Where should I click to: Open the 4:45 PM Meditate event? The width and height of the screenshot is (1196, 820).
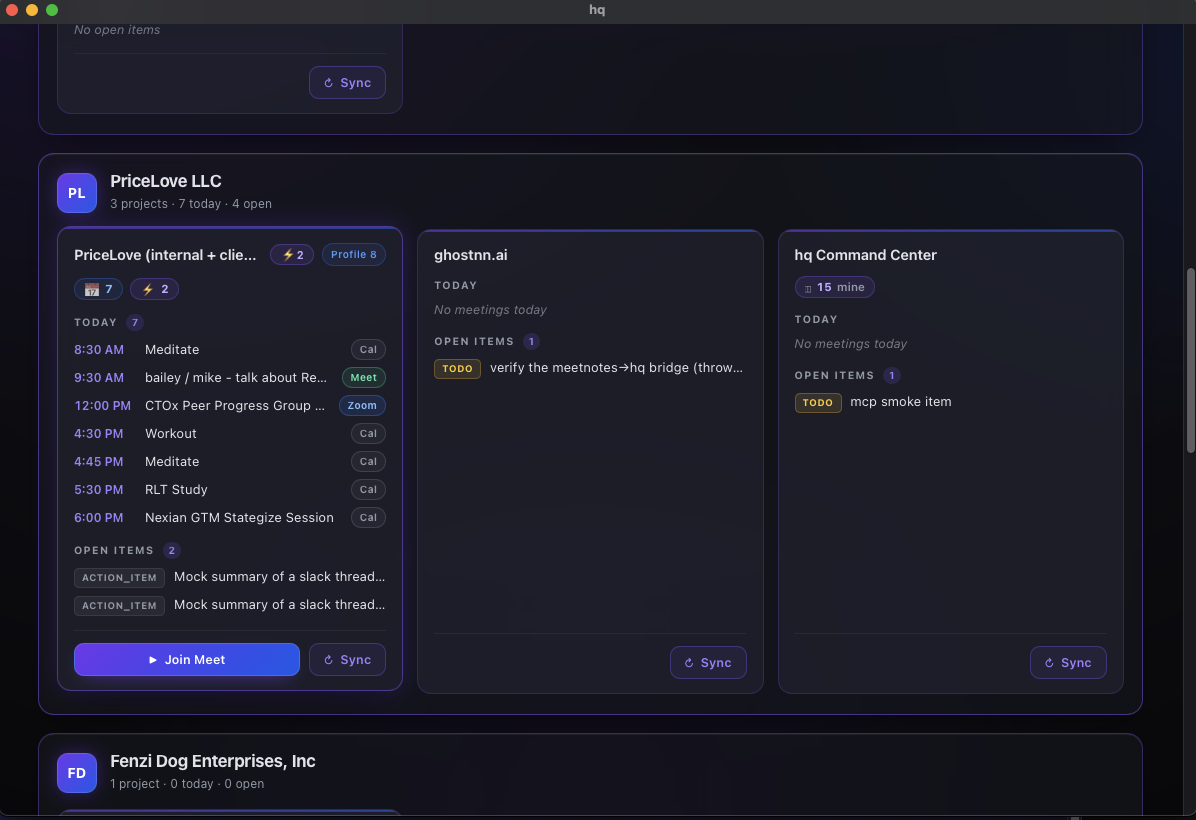point(230,461)
